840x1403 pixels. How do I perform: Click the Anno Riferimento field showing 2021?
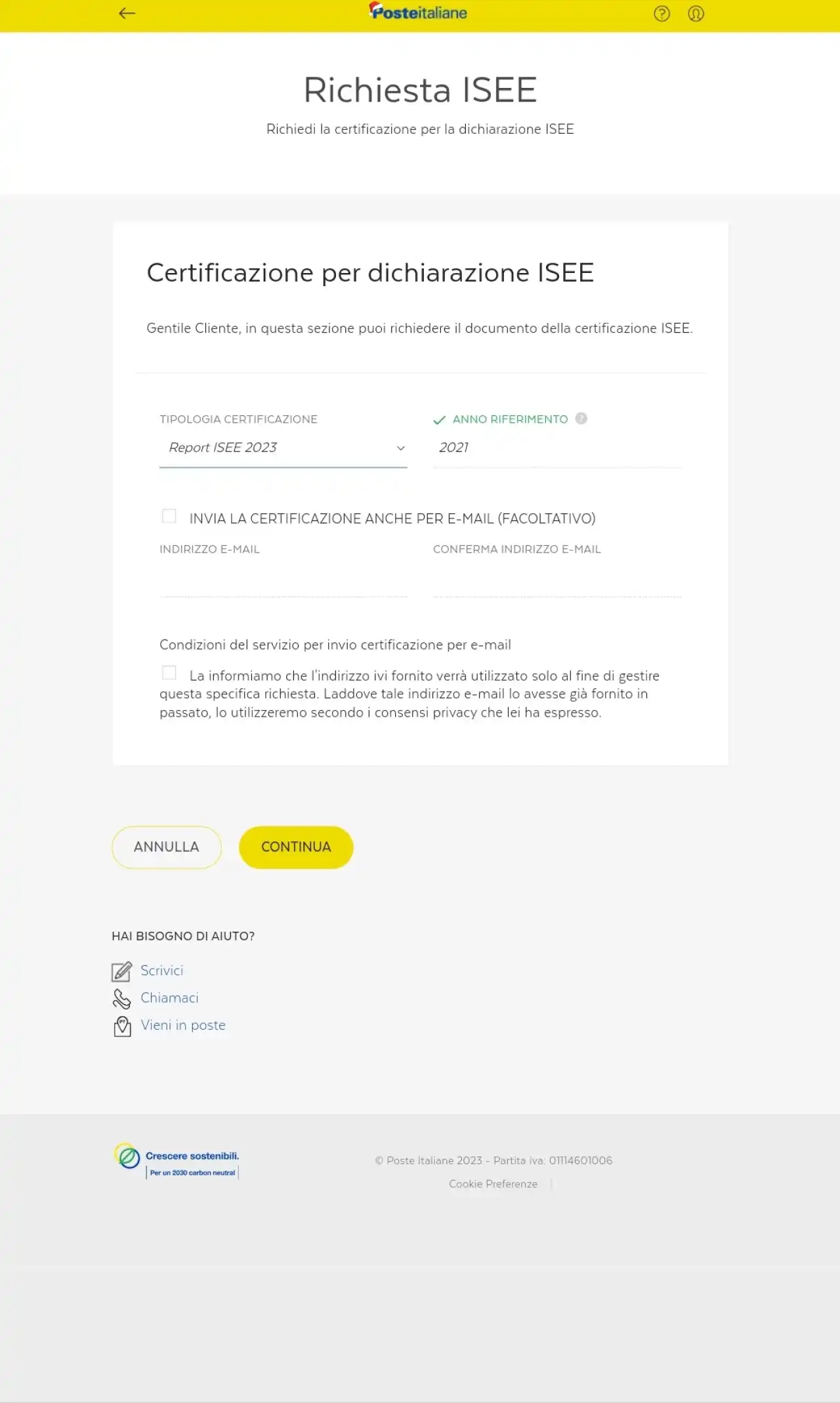[558, 448]
